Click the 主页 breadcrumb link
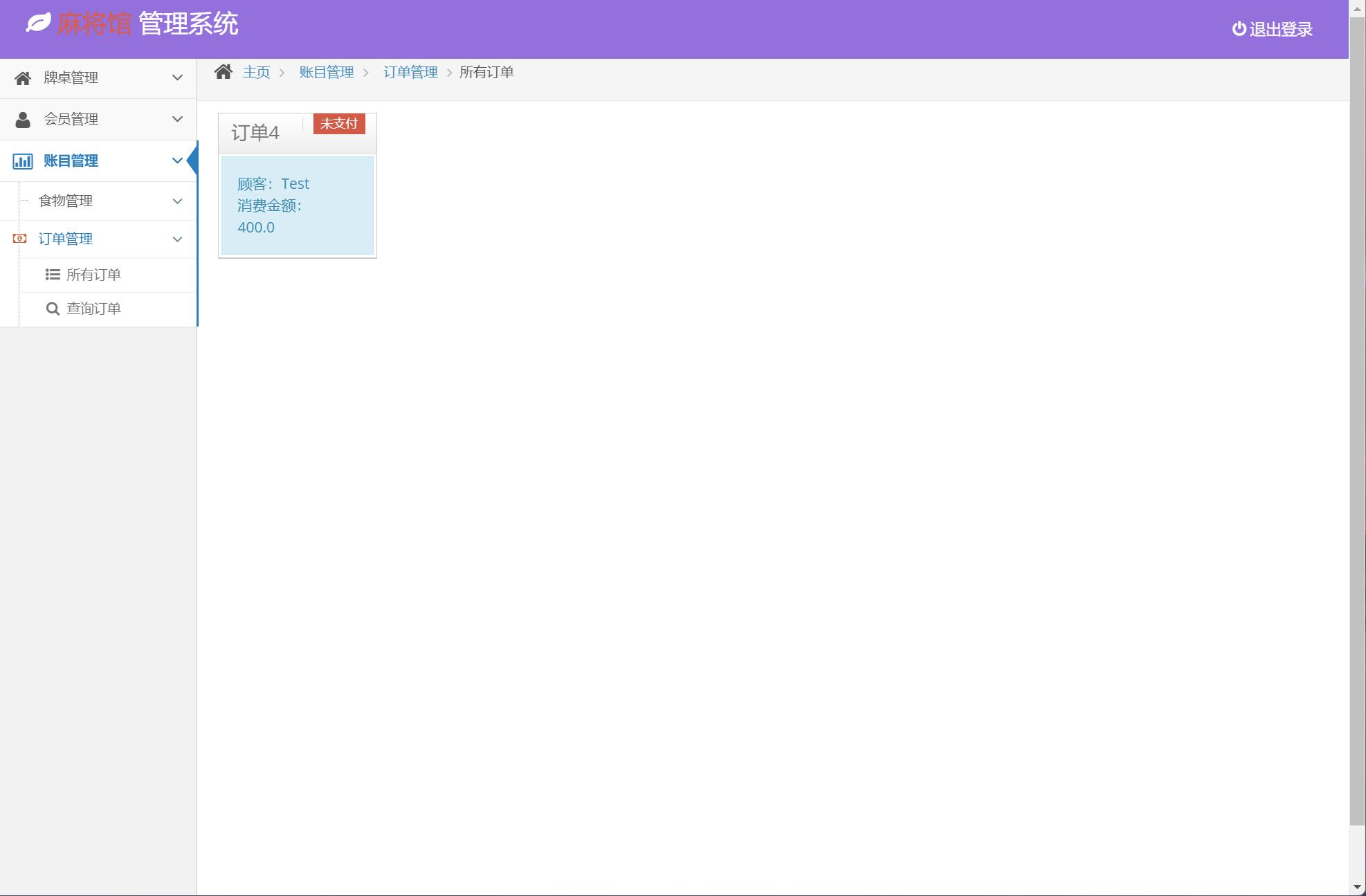The image size is (1366, 896). coord(256,72)
